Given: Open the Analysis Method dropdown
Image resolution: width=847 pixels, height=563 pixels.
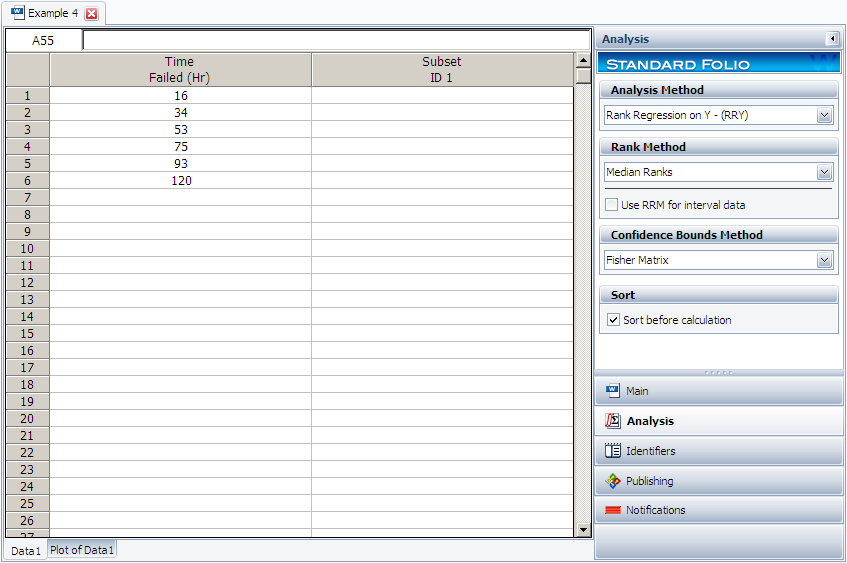Looking at the screenshot, I should pos(824,115).
